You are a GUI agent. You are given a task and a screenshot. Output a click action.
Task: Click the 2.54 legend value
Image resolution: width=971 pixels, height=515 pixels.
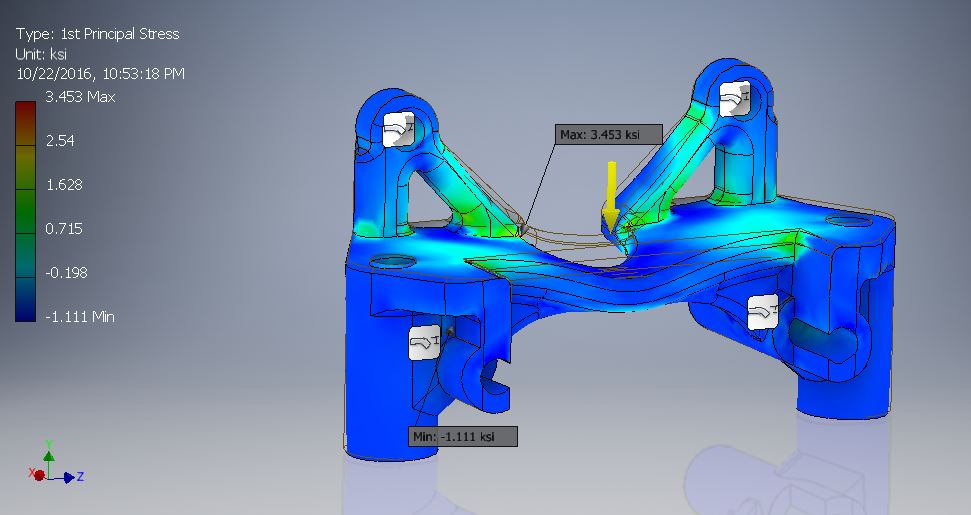pos(60,141)
